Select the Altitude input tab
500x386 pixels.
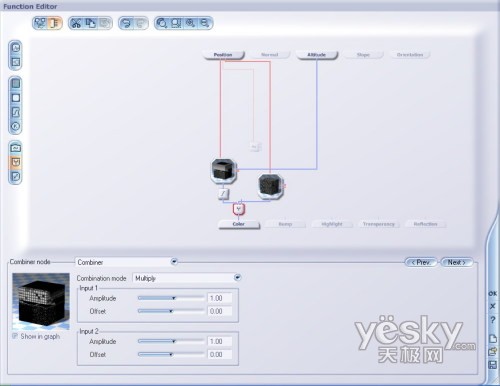pos(317,55)
